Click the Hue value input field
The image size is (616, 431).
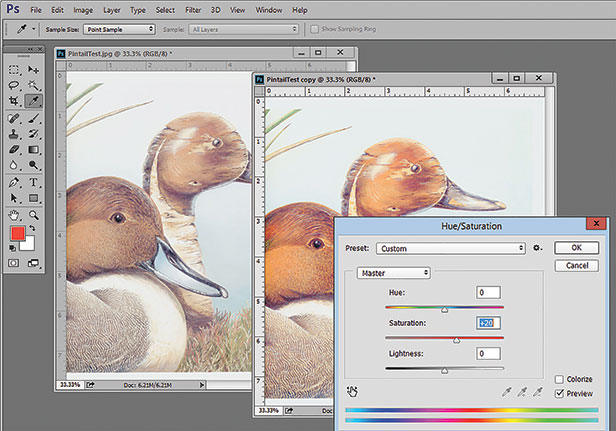488,292
